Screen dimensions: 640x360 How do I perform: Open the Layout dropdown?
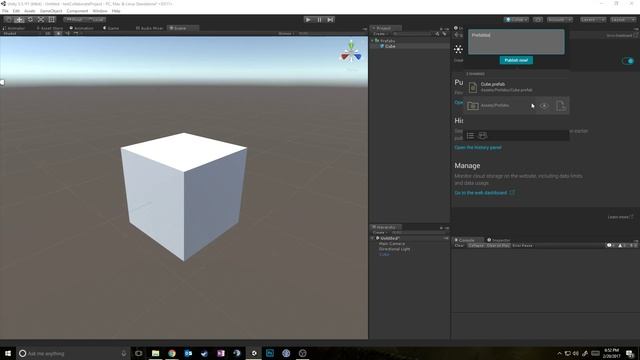(x=623, y=20)
